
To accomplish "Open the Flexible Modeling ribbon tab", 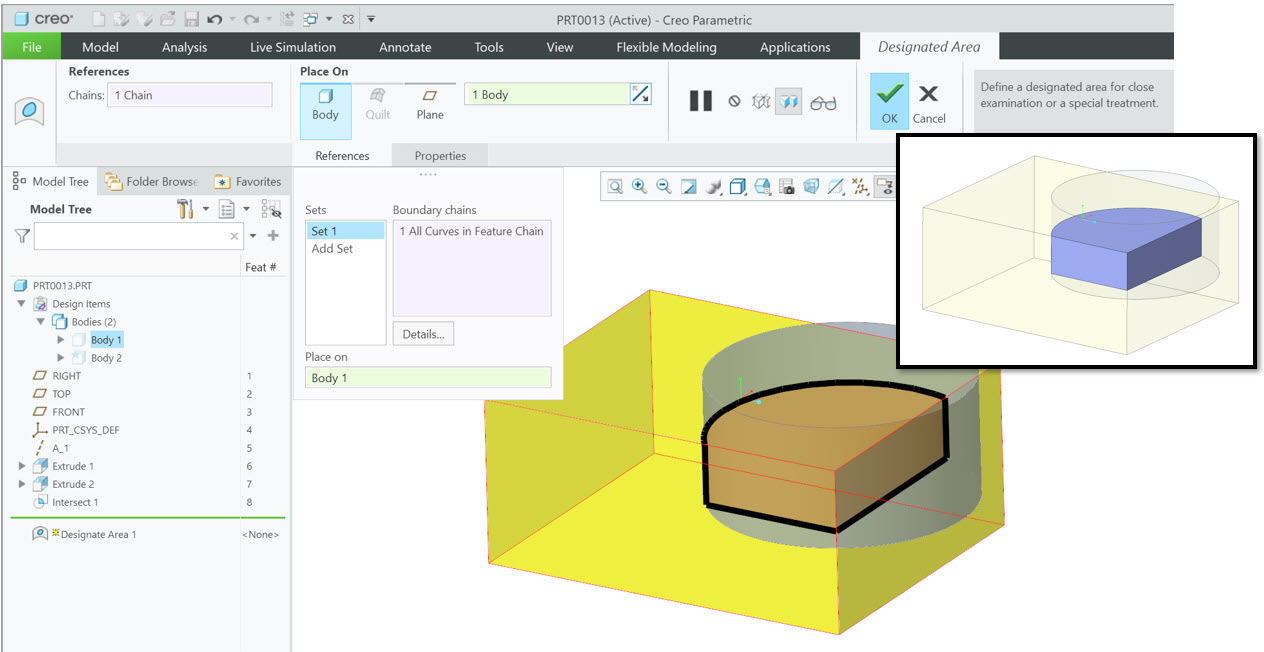I will point(666,46).
